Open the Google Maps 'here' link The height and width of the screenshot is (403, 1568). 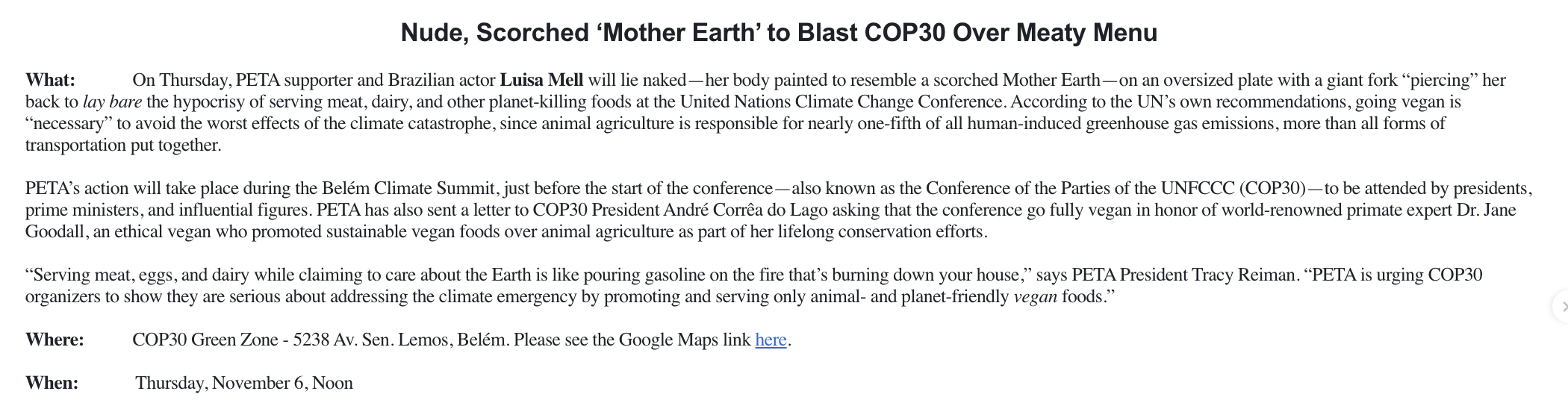pyautogui.click(x=771, y=340)
